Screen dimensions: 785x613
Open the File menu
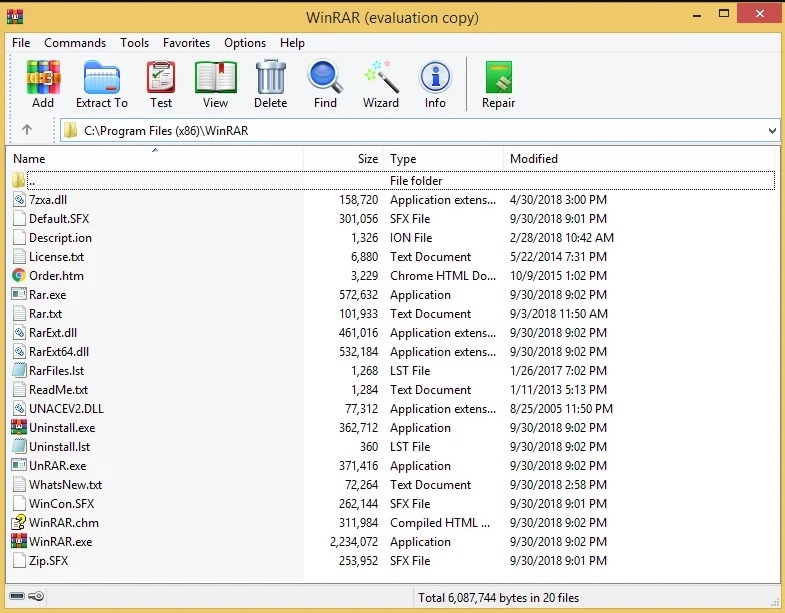click(21, 43)
